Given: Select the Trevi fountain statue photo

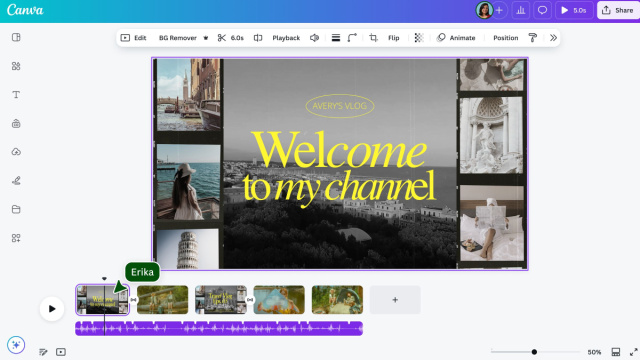Looking at the screenshot, I should point(491,135).
